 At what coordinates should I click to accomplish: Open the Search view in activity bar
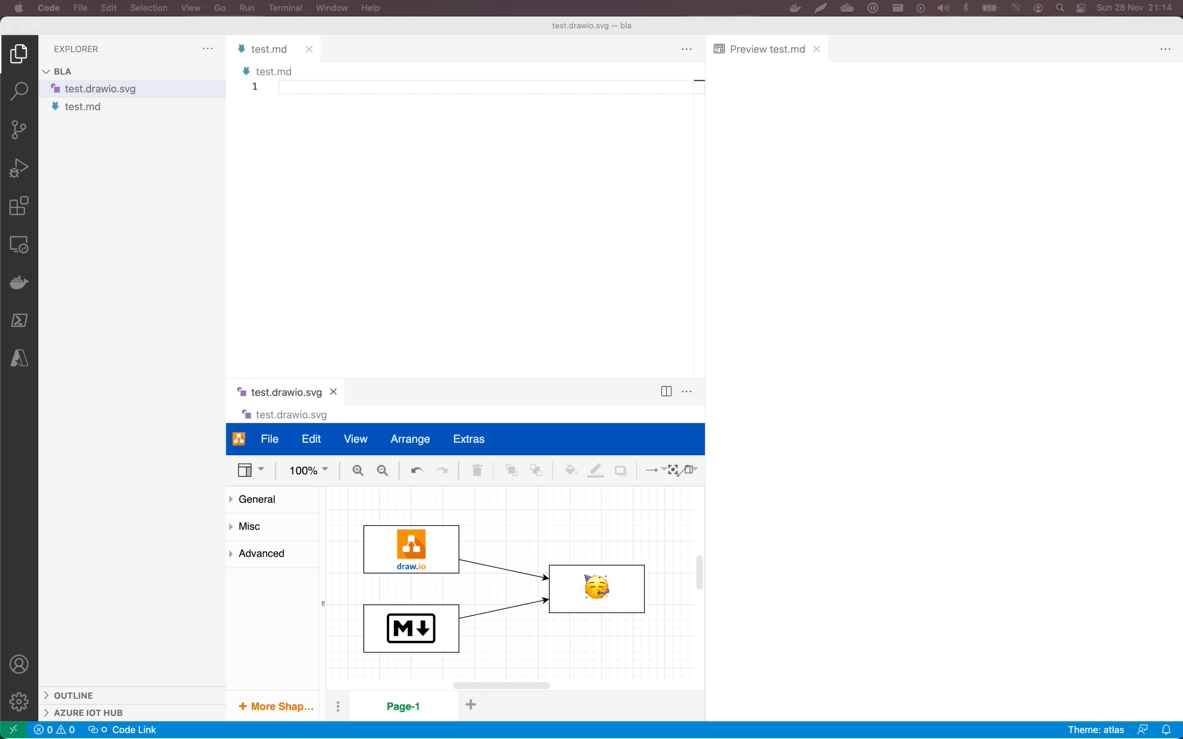pyautogui.click(x=19, y=91)
